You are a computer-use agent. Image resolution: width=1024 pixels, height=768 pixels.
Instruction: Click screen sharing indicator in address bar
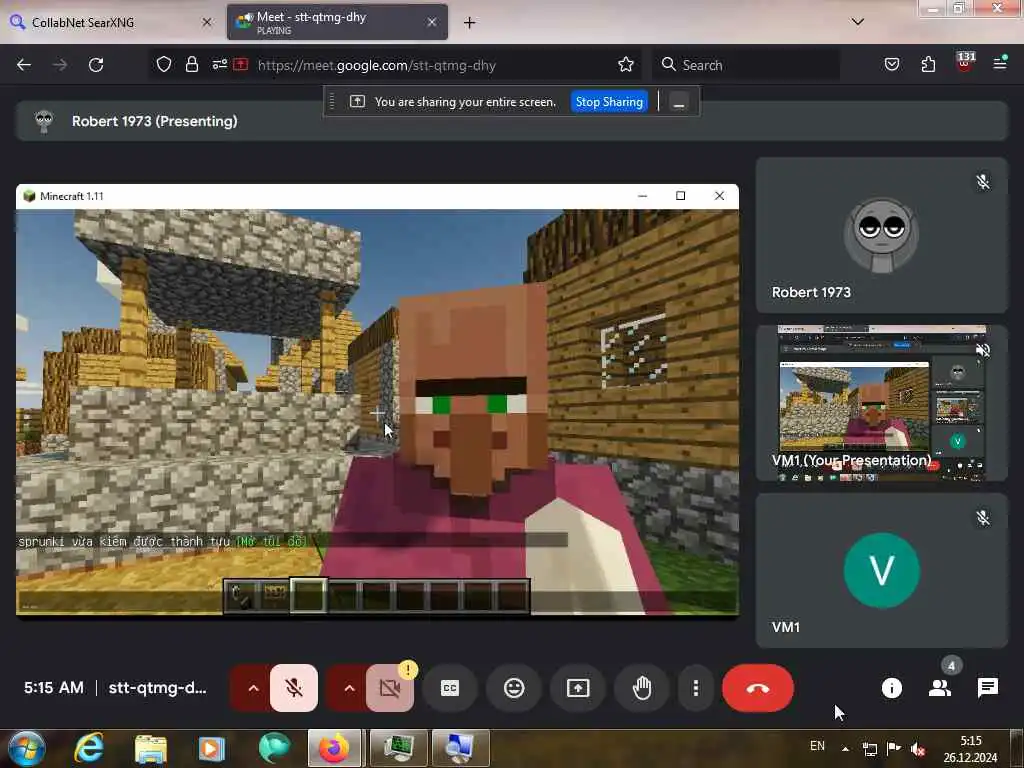pos(241,64)
